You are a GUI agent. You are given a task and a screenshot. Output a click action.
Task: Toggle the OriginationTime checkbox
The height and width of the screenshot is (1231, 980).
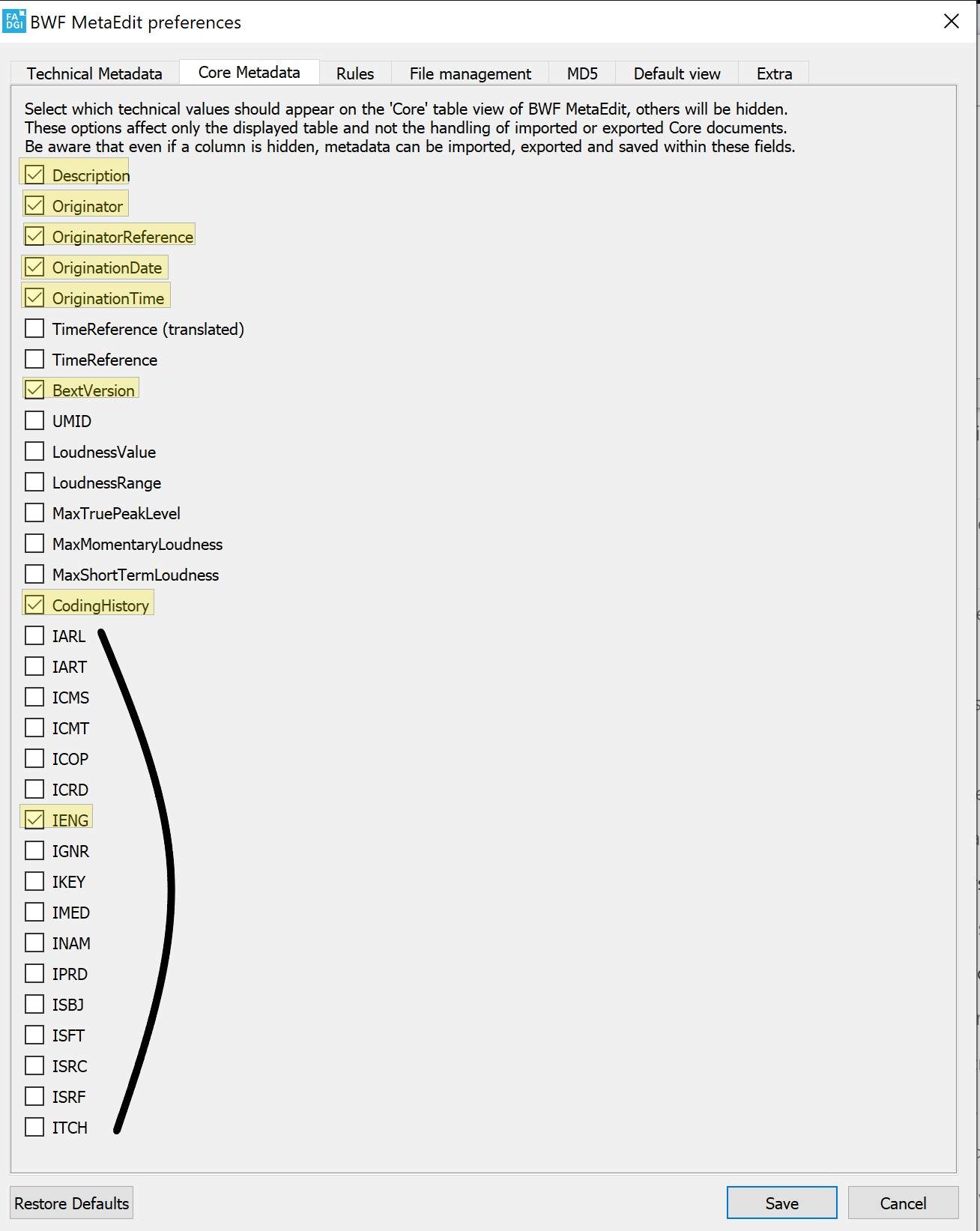tap(34, 297)
